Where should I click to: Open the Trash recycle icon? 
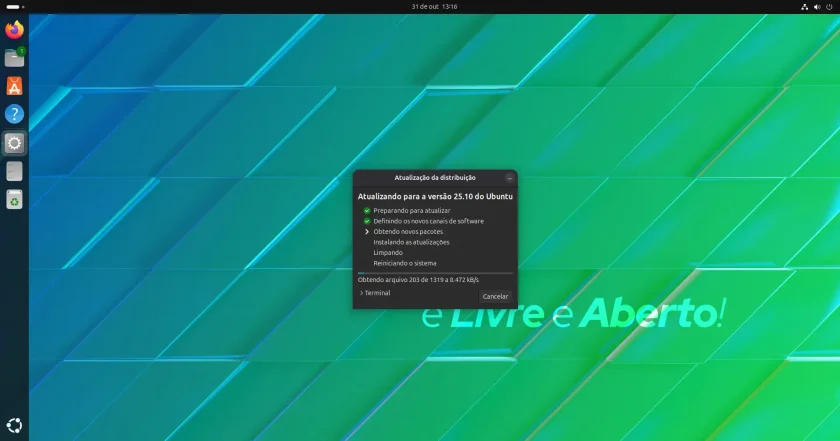(x=14, y=200)
